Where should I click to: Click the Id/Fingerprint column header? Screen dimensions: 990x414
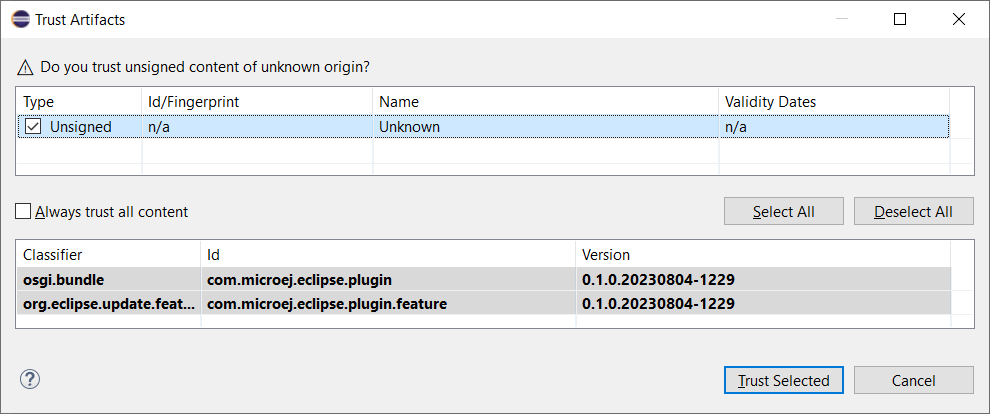coord(193,102)
